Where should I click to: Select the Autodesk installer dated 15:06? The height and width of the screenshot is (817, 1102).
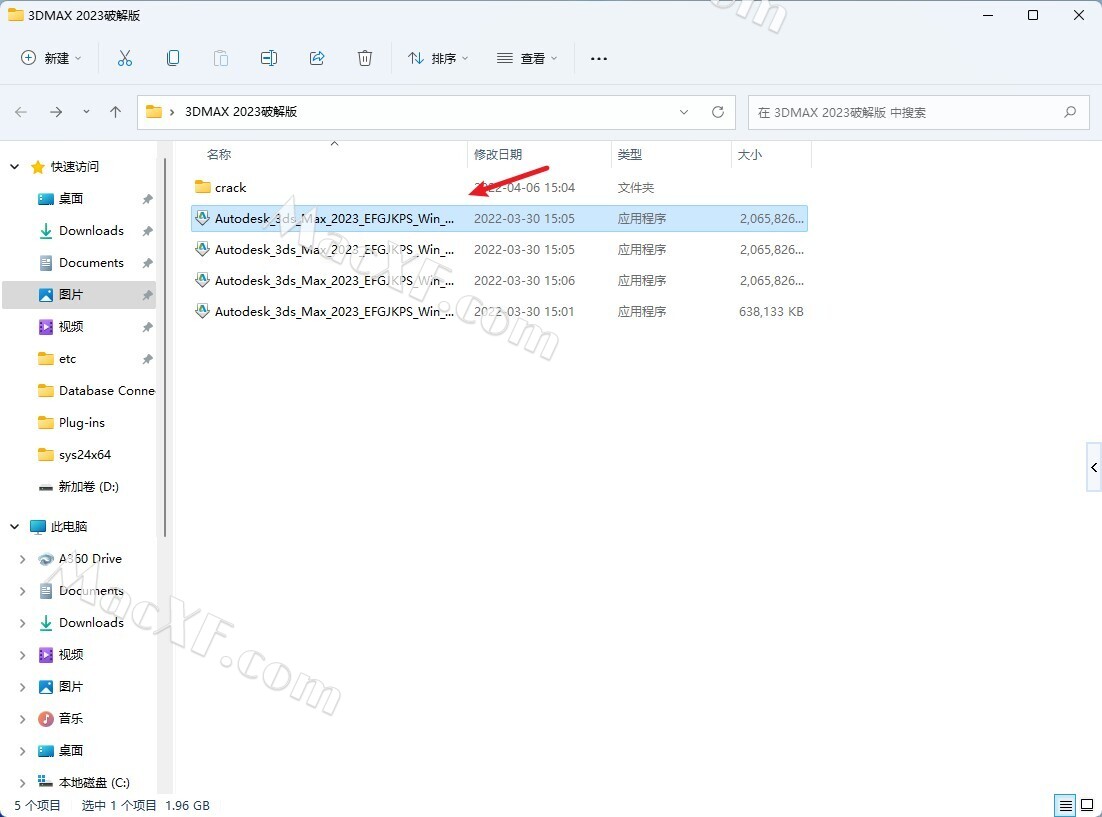(x=499, y=281)
